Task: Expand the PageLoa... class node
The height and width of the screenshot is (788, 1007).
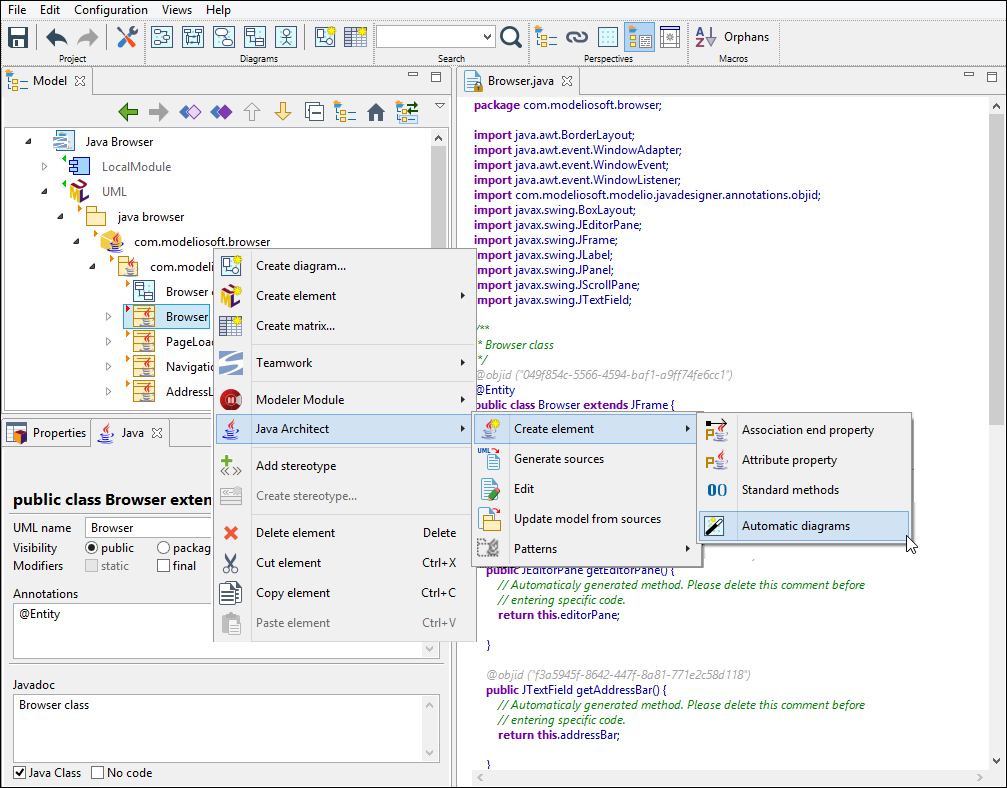Action: click(x=109, y=342)
